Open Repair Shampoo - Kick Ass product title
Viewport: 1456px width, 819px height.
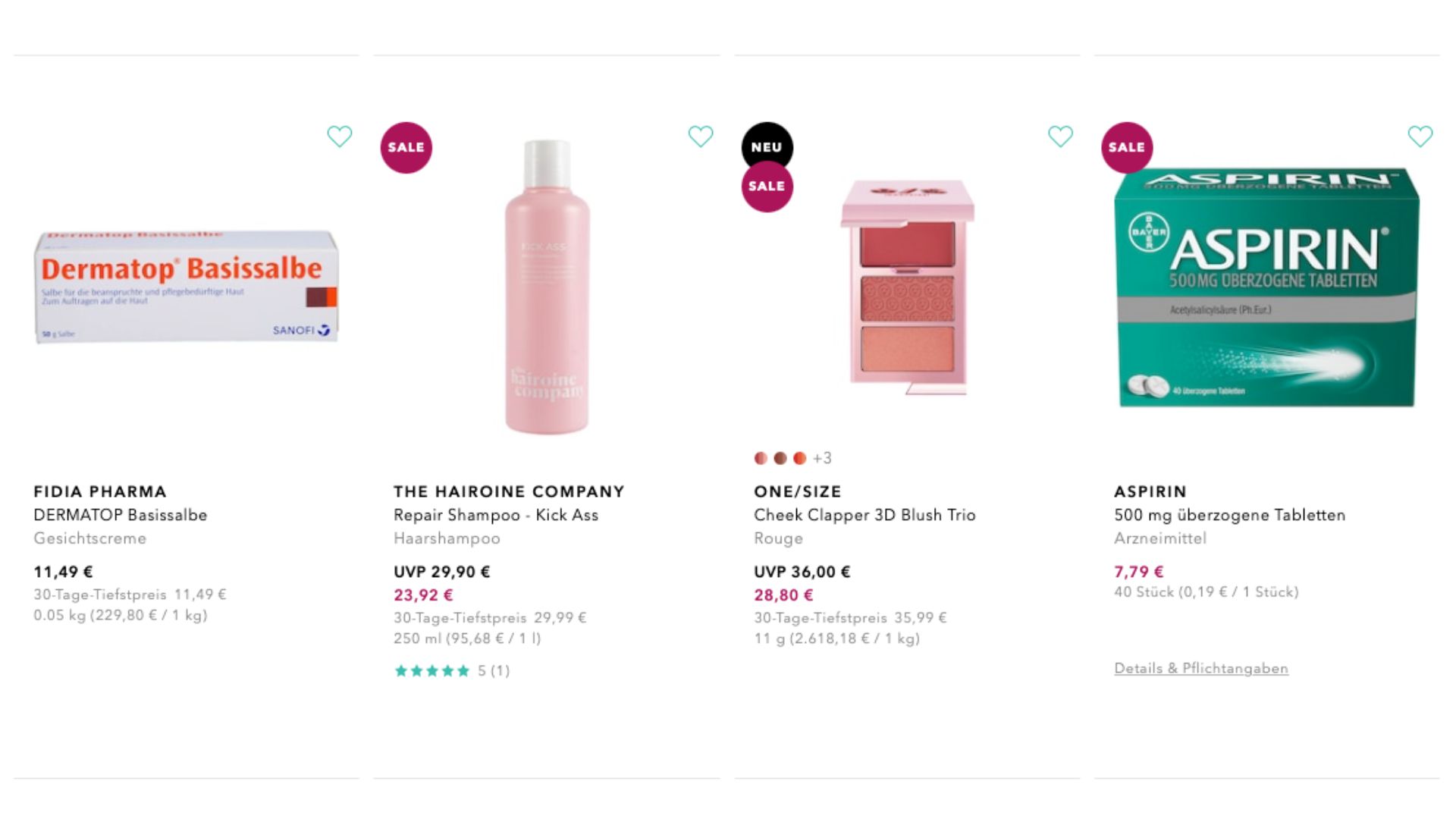click(x=495, y=515)
